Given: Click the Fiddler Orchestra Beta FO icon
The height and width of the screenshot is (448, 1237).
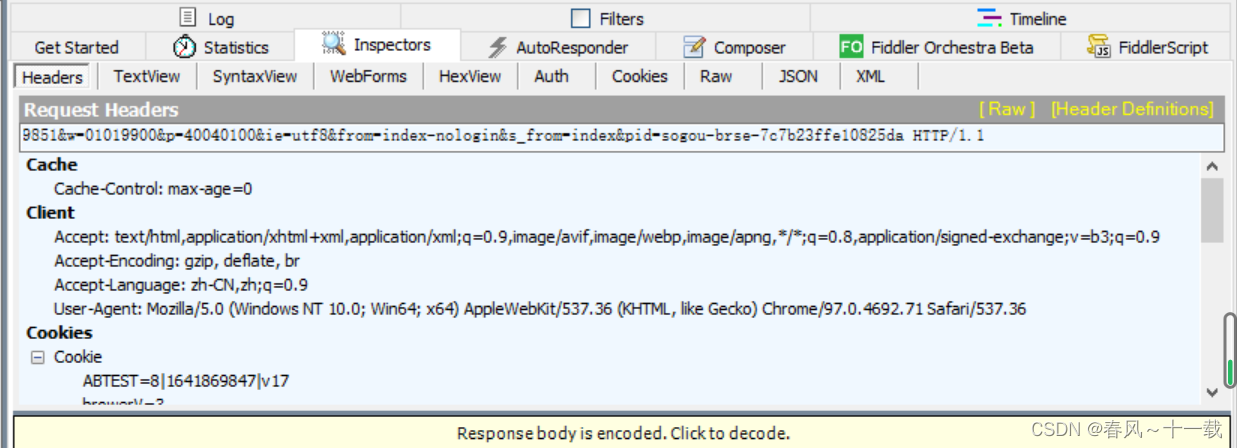Looking at the screenshot, I should click(x=851, y=46).
